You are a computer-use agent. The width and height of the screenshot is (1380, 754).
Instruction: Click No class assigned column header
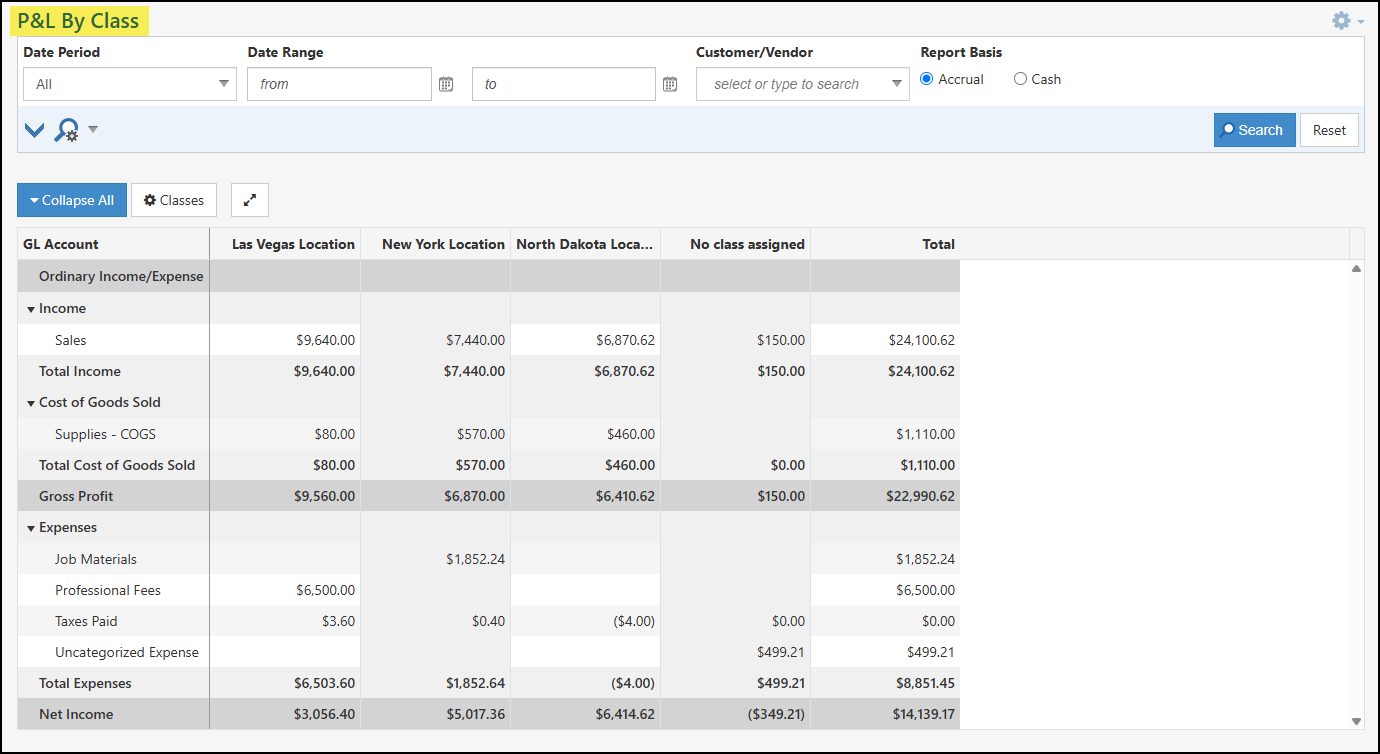pyautogui.click(x=735, y=244)
